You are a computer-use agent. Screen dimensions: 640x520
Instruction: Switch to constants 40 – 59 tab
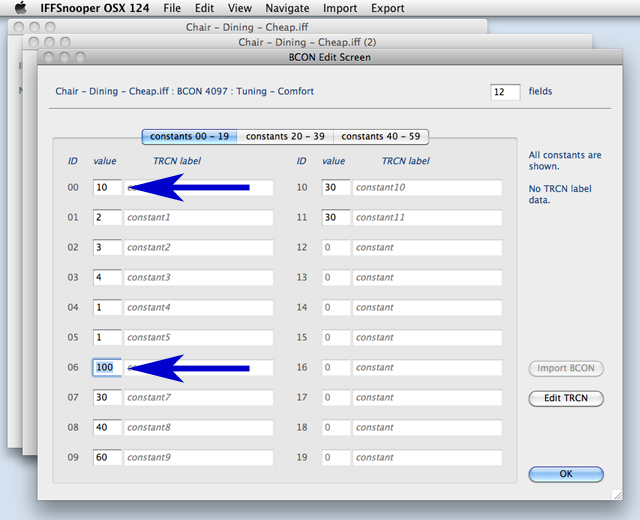pos(381,136)
